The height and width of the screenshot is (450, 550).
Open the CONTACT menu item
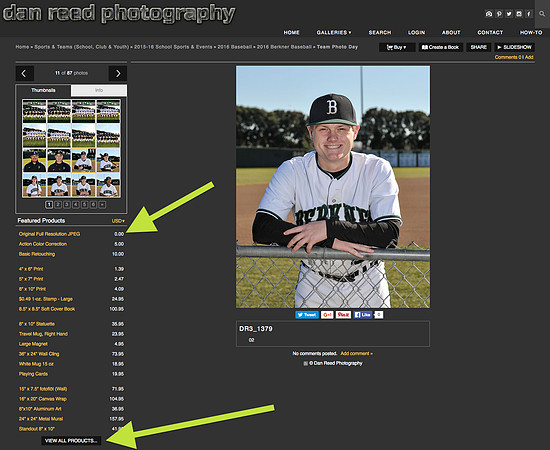[x=490, y=32]
